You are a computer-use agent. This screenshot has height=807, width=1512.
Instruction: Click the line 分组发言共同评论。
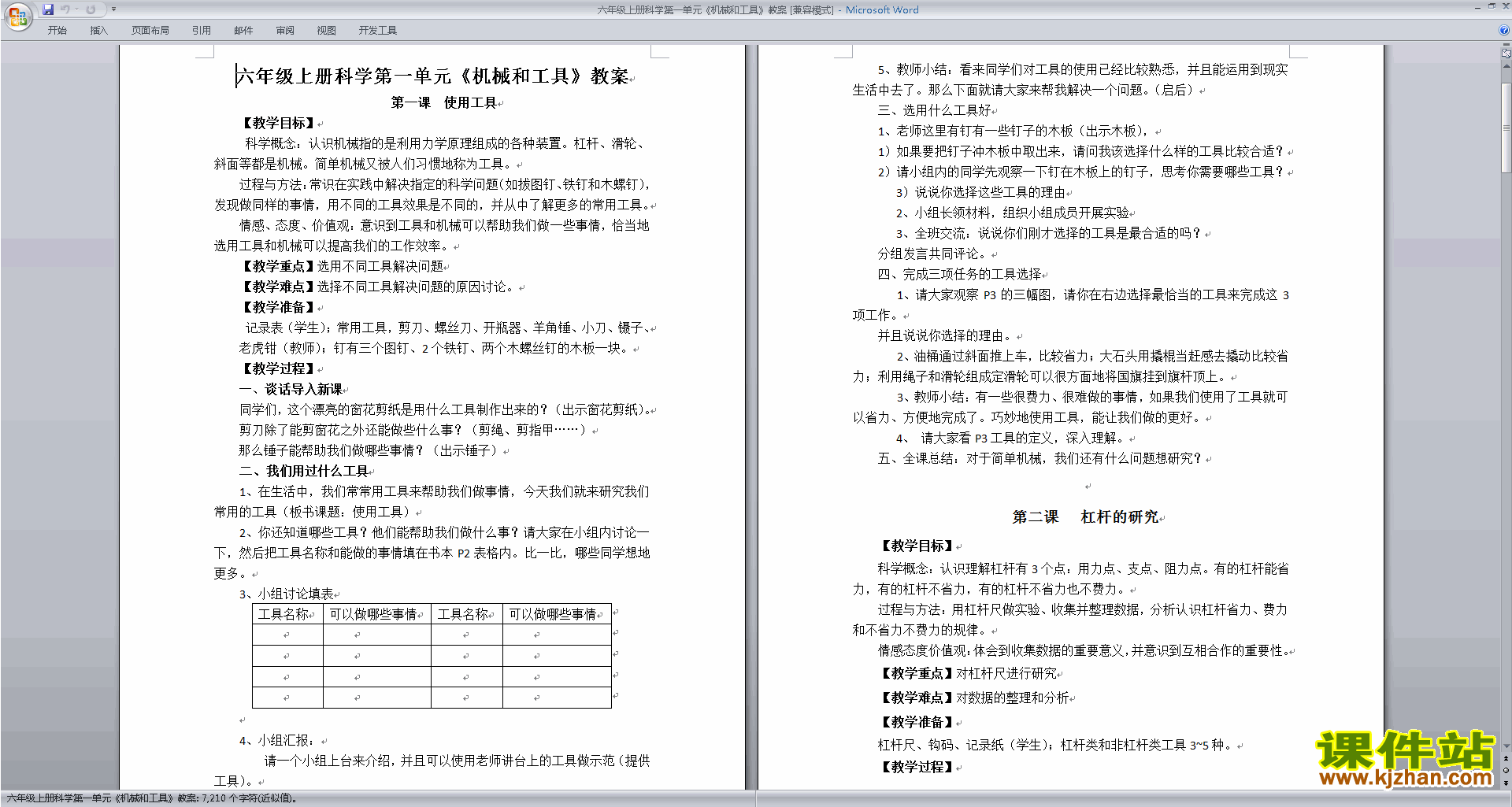pos(934,254)
